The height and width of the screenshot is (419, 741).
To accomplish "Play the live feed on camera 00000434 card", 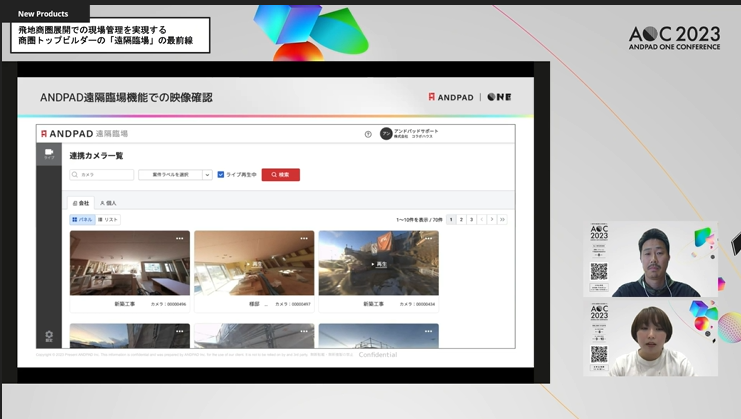I will click(x=379, y=264).
